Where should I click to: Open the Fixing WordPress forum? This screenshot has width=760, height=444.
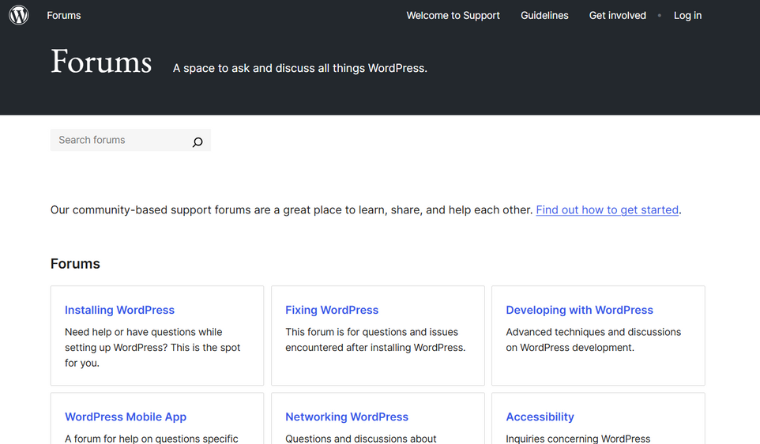[x=332, y=310]
